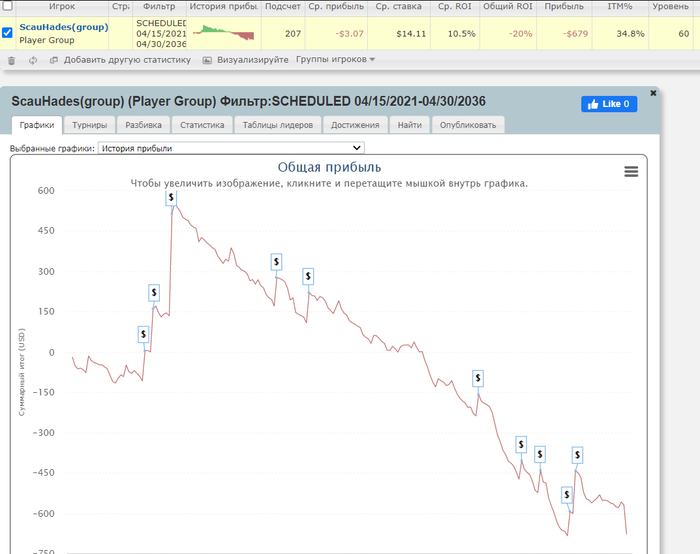Click the Общая прибыль chart title
The height and width of the screenshot is (554, 700).
coord(329,167)
